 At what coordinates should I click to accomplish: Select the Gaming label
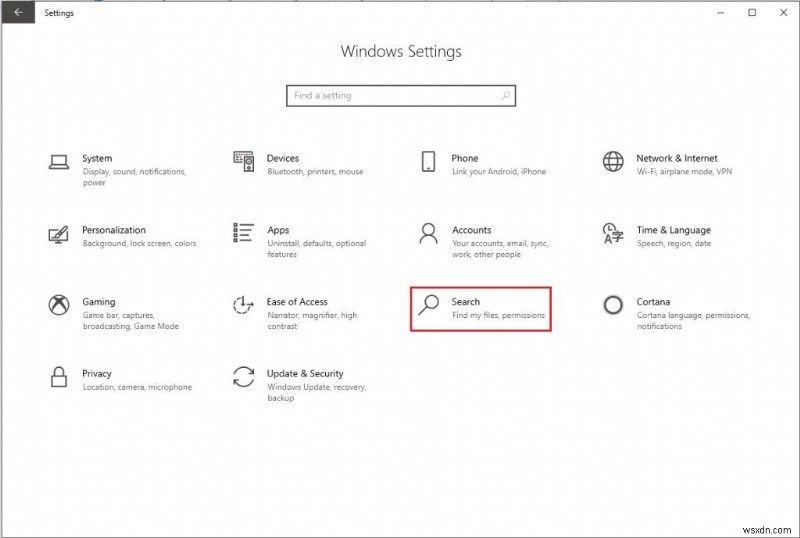tap(99, 302)
